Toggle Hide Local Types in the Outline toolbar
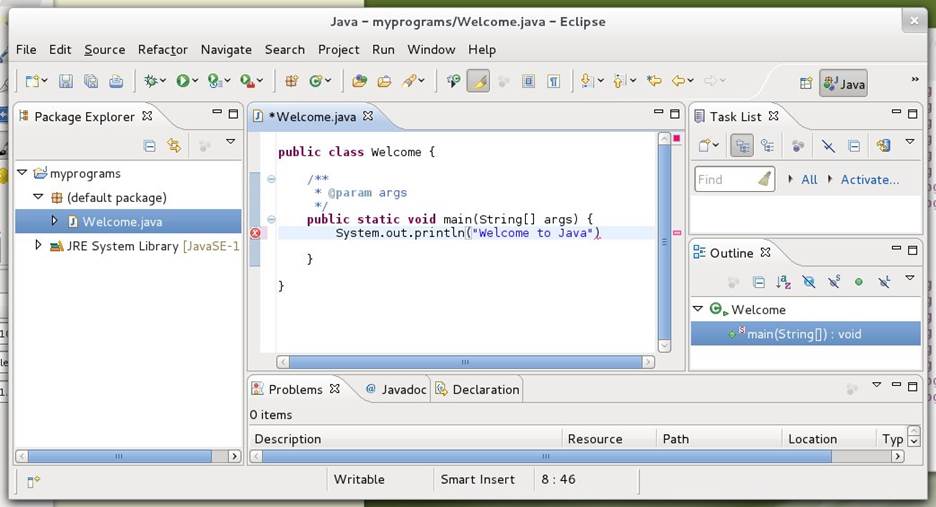Screen dimensions: 936x507 point(884,282)
